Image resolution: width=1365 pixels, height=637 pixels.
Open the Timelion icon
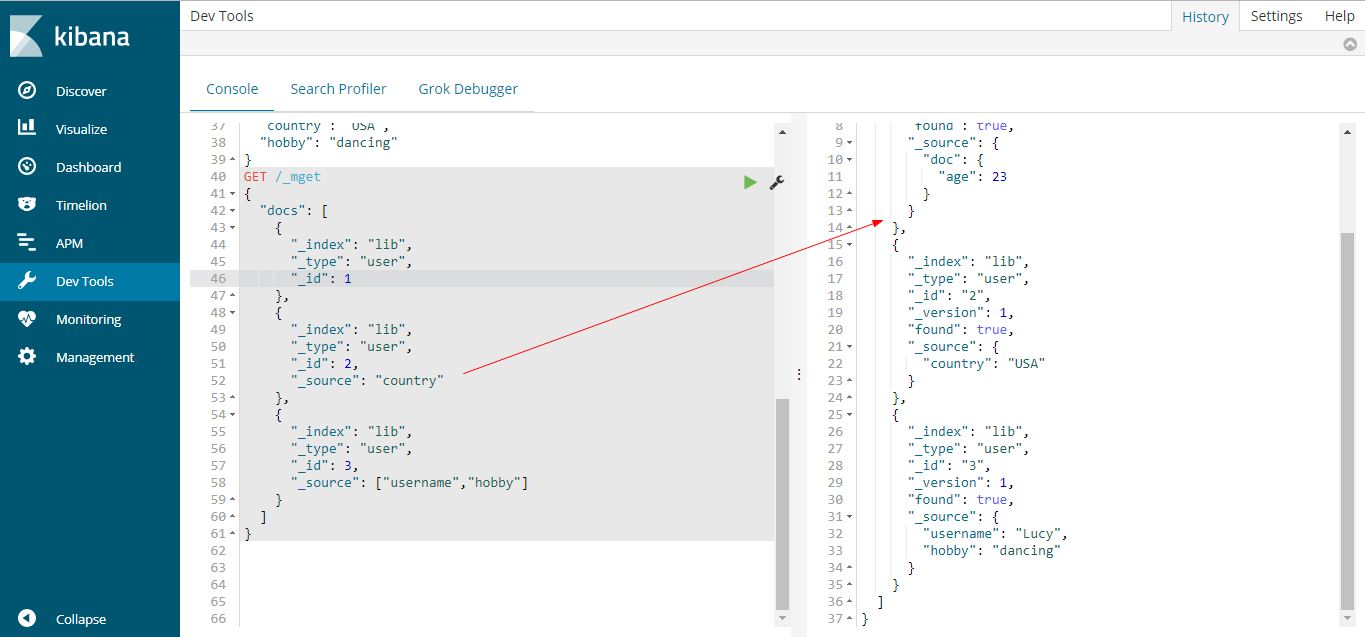click(x=27, y=204)
